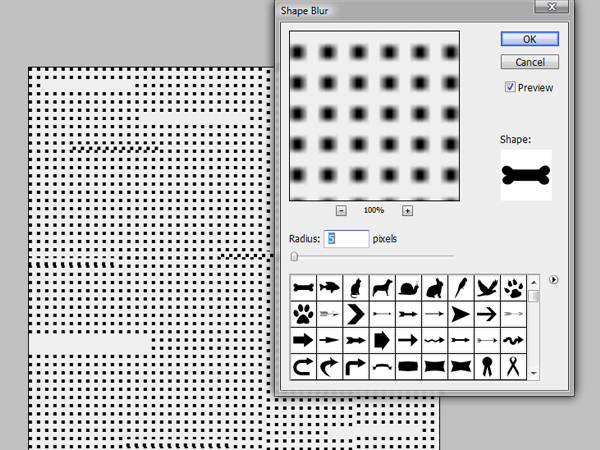Confirm blur with OK button
Screen dimensions: 600x450
(x=530, y=39)
